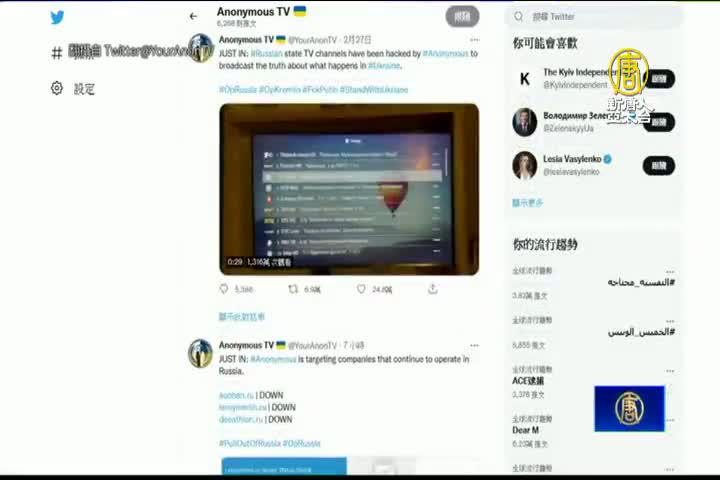Click the hashtag Explore icon in sidebar
Viewport: 720px width, 480px height.
point(57,52)
